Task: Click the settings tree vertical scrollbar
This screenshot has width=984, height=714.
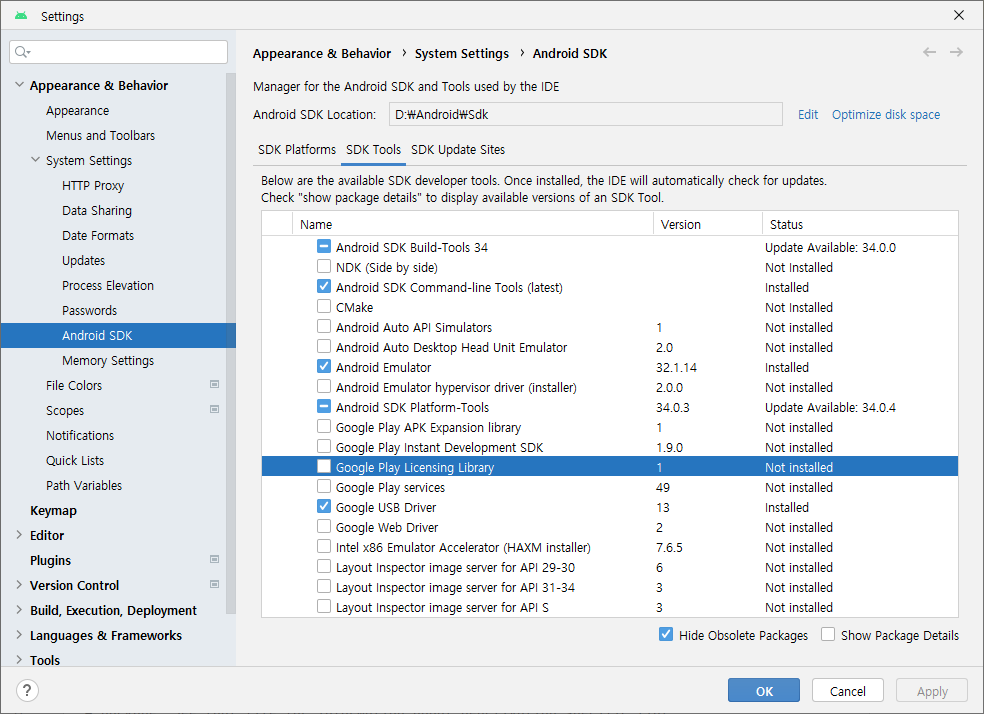Action: pos(231,343)
